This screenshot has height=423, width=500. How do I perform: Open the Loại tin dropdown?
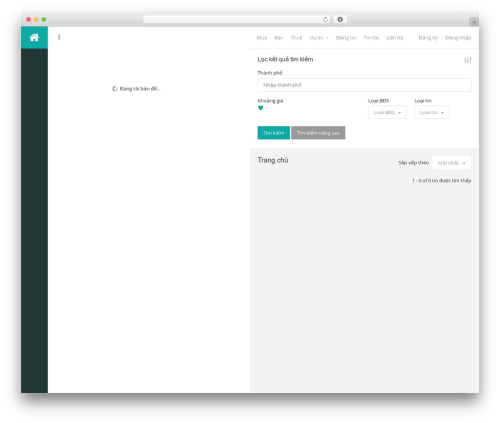(432, 112)
